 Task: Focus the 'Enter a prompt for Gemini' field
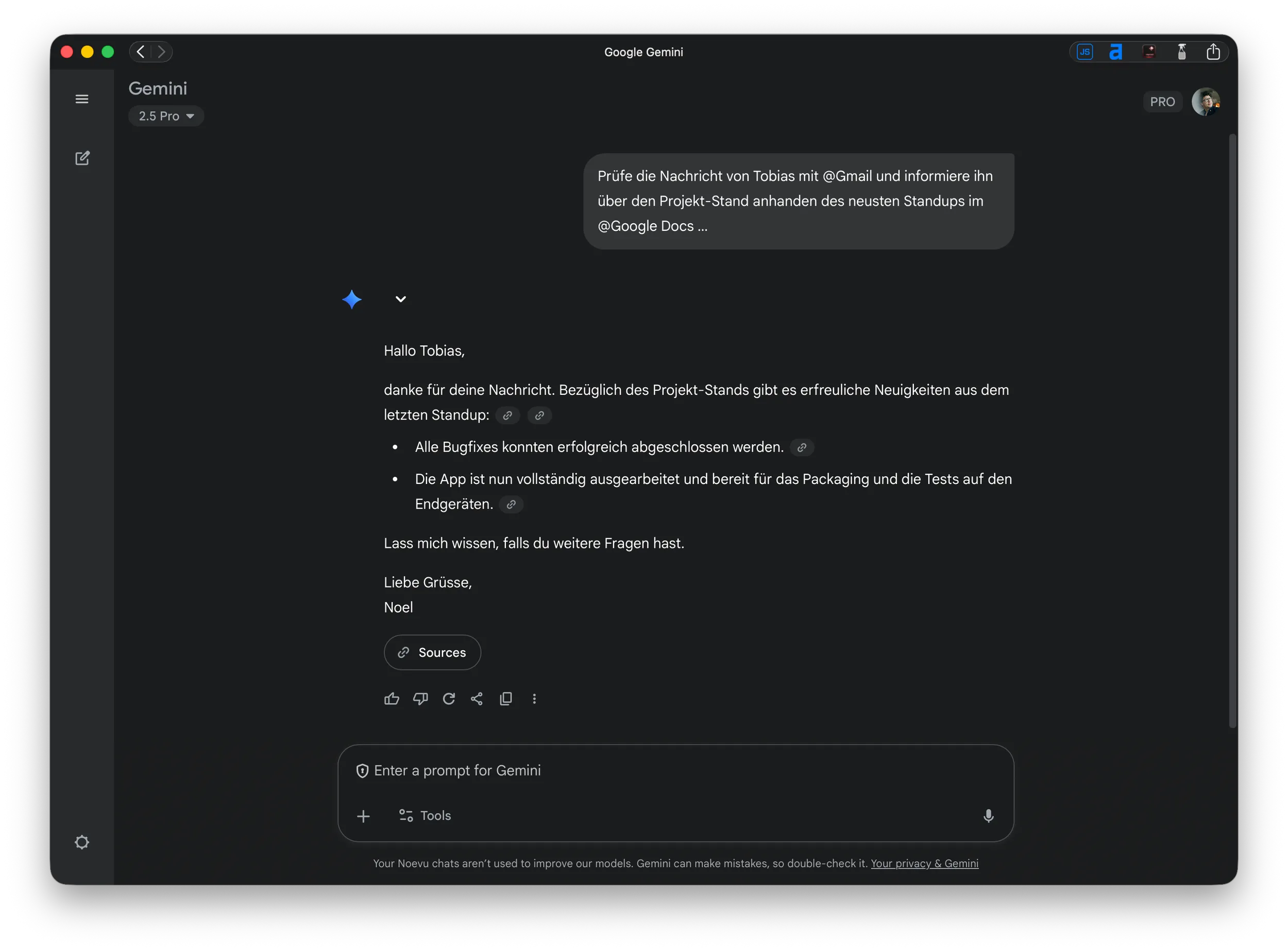pos(675,771)
